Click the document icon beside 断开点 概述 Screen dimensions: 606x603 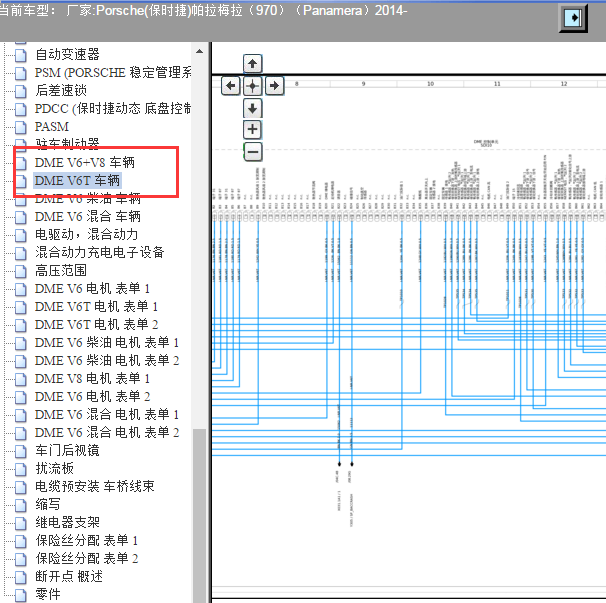pos(21,577)
